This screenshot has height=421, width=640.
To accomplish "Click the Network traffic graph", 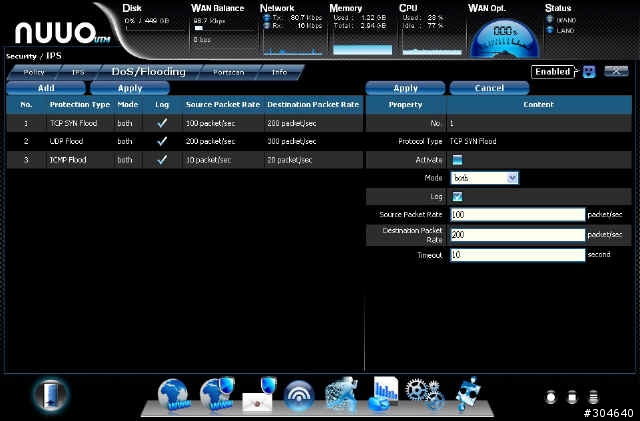I will click(x=293, y=51).
